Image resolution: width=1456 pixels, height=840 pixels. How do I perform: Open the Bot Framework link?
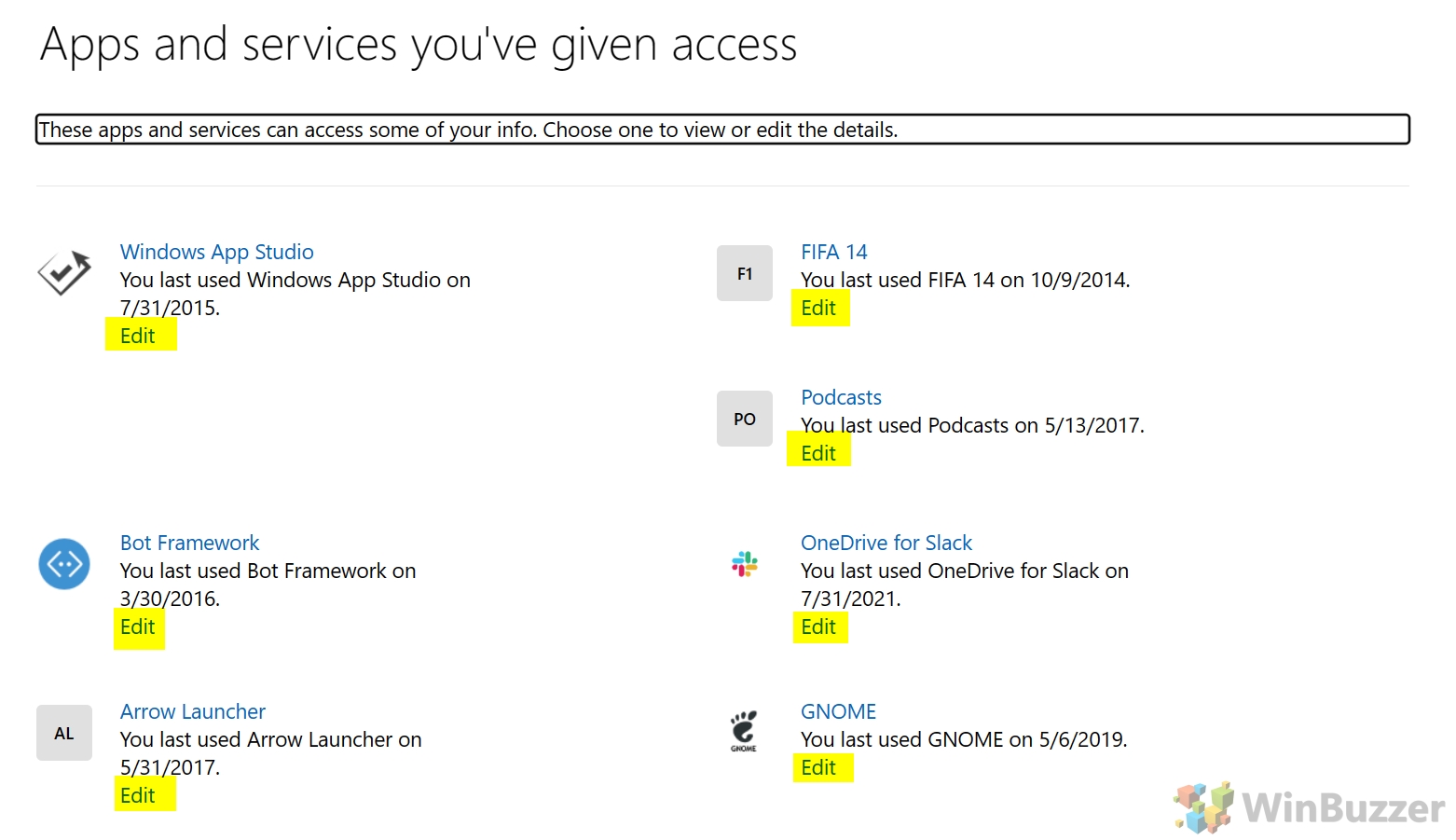[190, 543]
